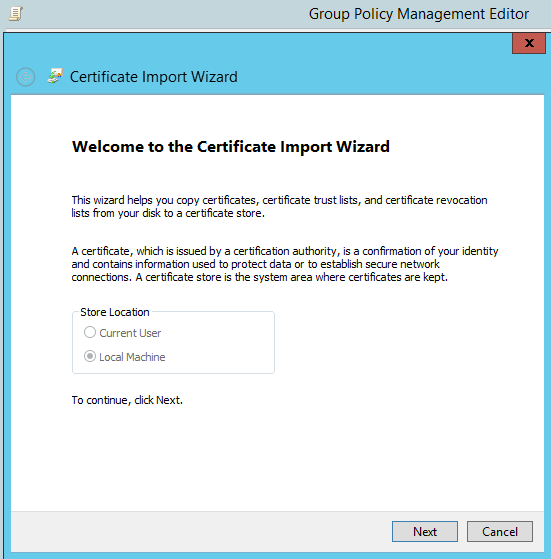Click the grayed back arrow button

tap(26, 77)
